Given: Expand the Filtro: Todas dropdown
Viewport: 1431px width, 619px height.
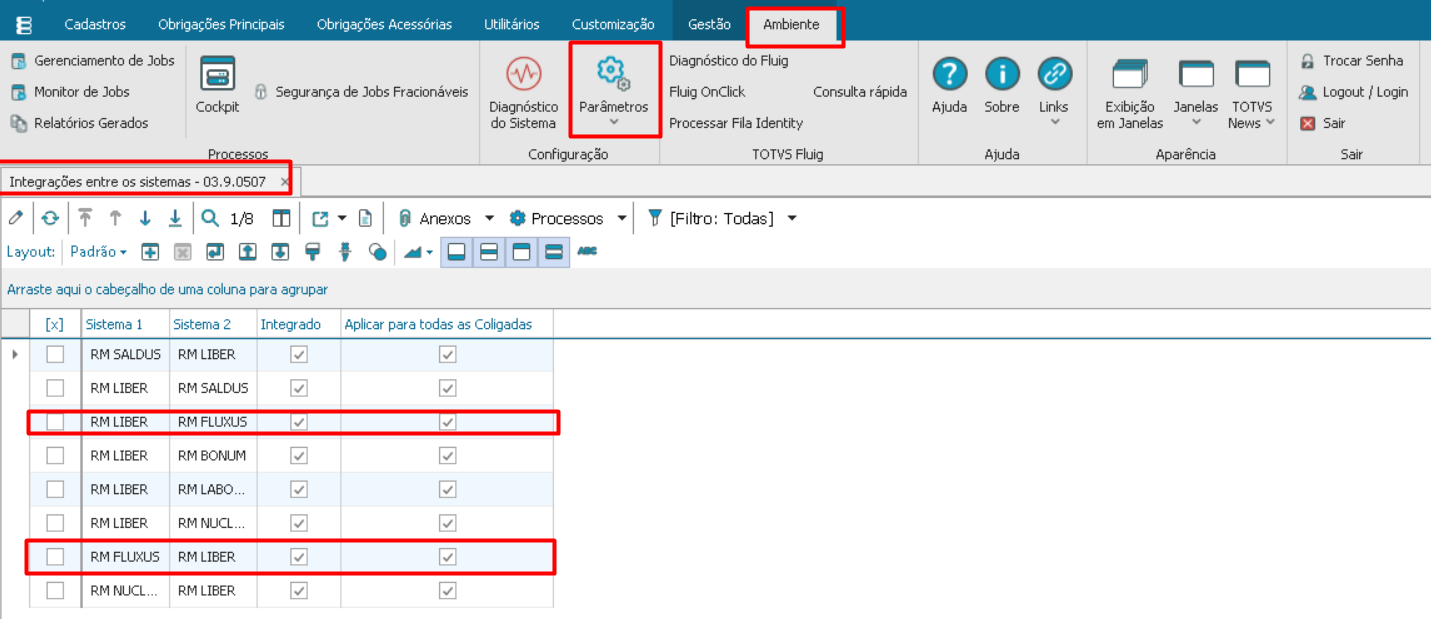Looking at the screenshot, I should [792, 218].
